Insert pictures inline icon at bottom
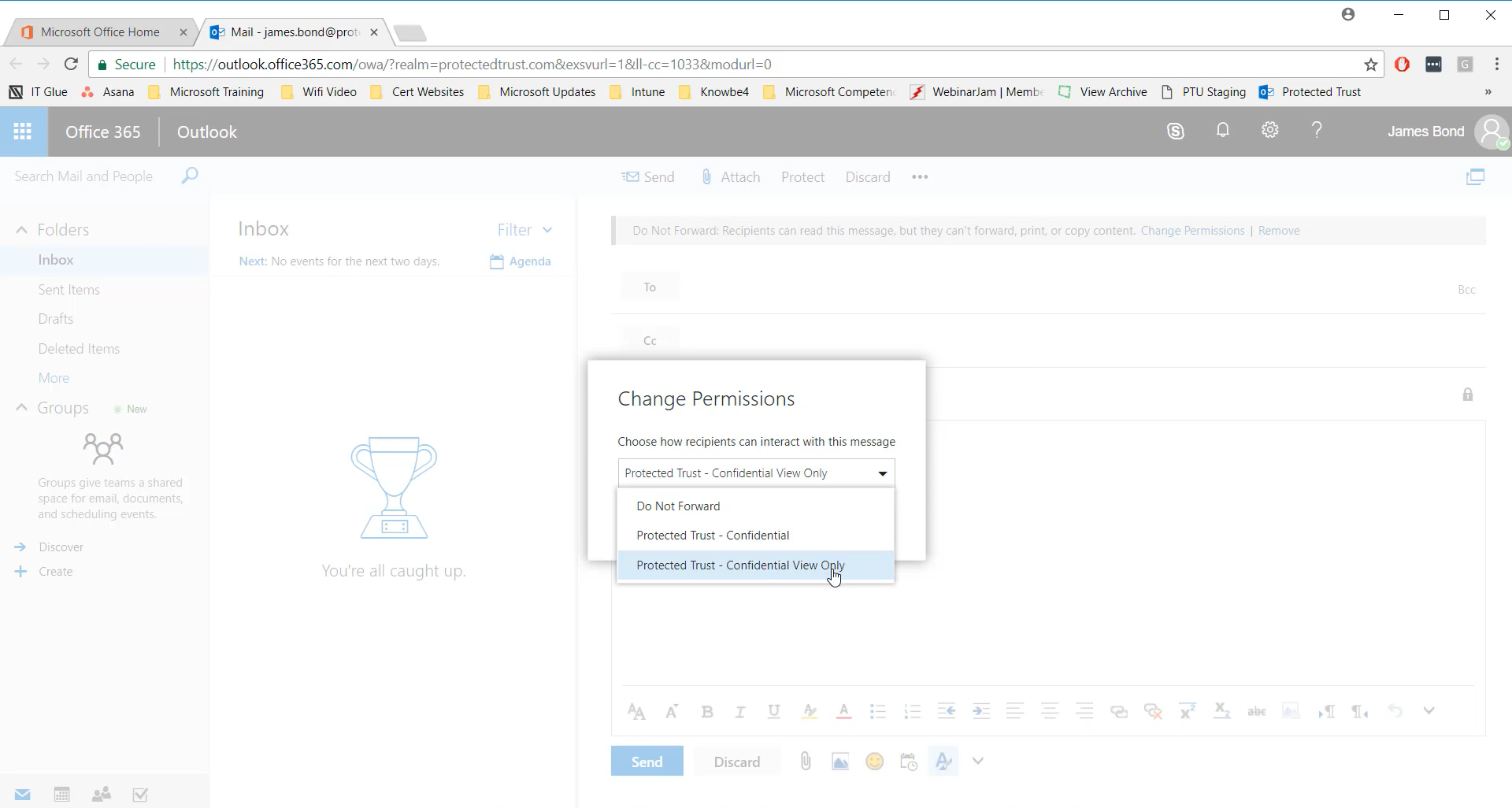Image resolution: width=1512 pixels, height=808 pixels. 840,762
